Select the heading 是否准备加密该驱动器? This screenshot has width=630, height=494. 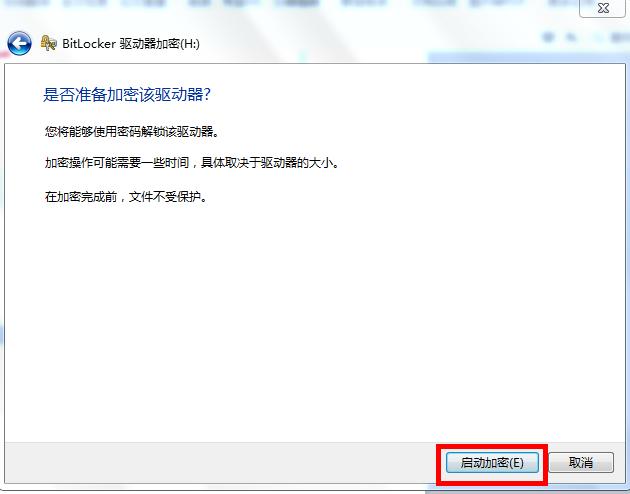pos(127,95)
